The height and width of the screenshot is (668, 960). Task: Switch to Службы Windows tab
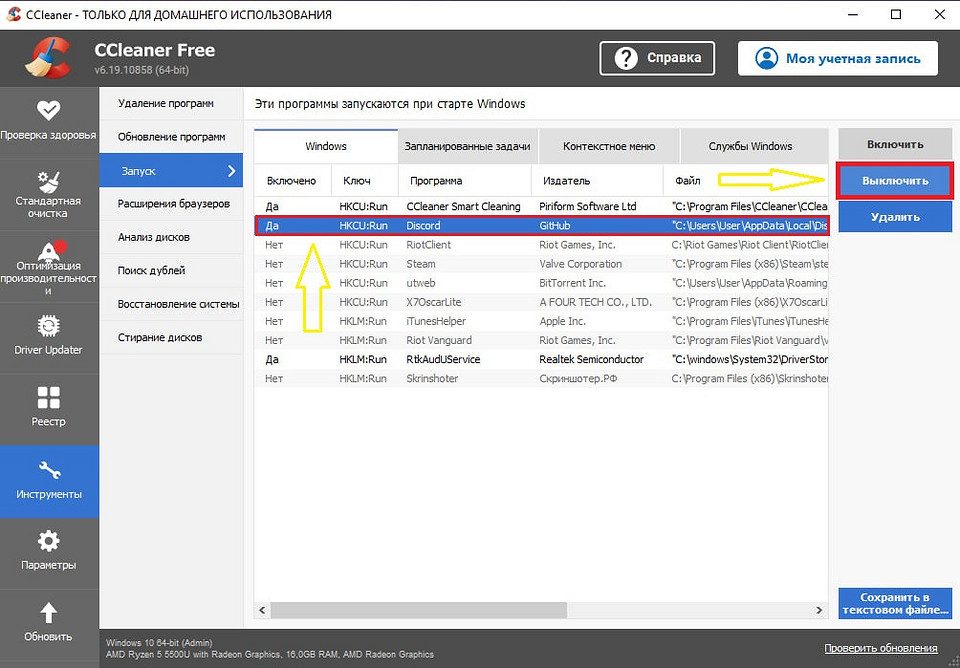(x=750, y=146)
